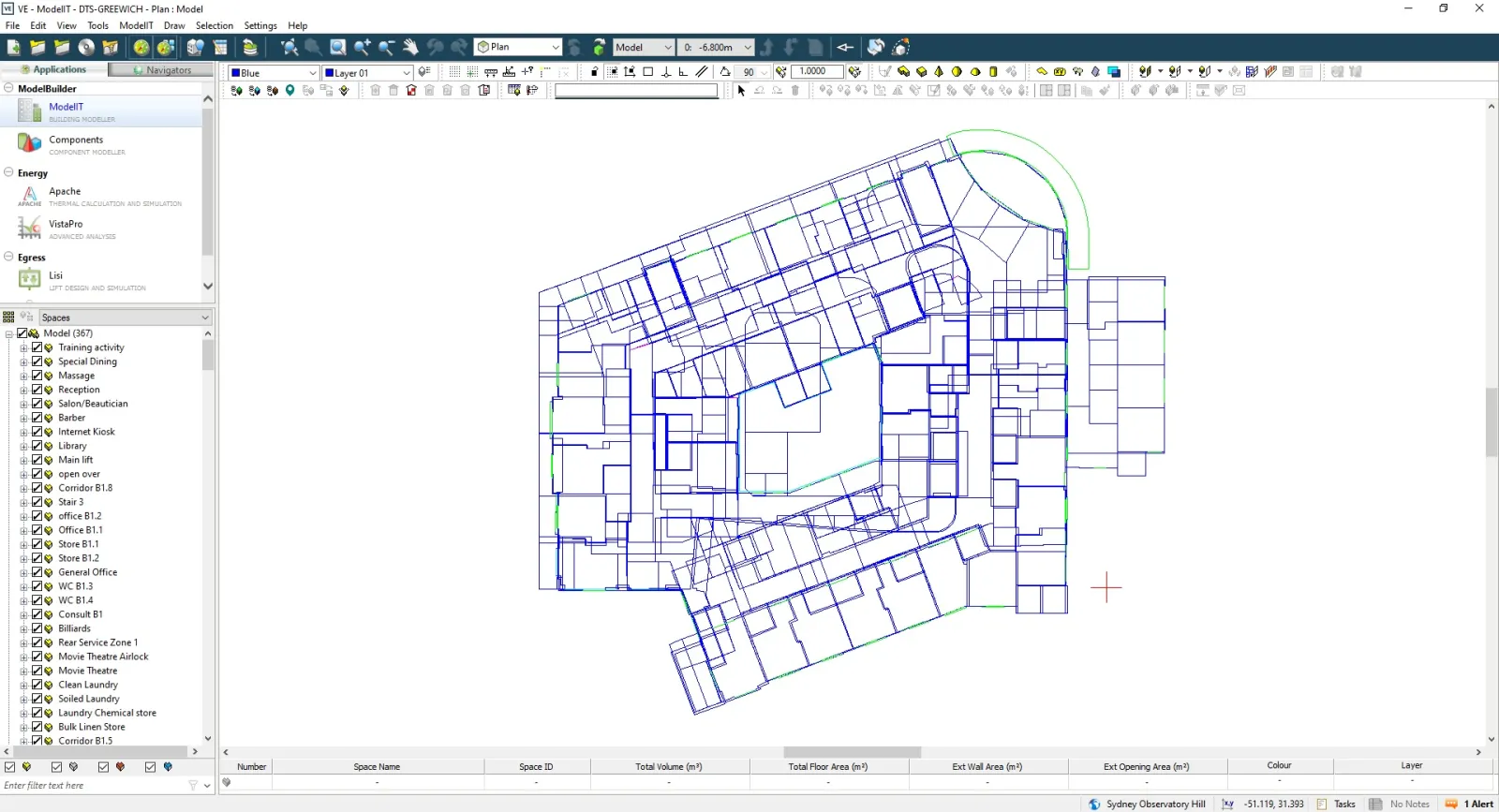Open the Selection menu
Viewport: 1499px width, 812px height.
coord(215,25)
